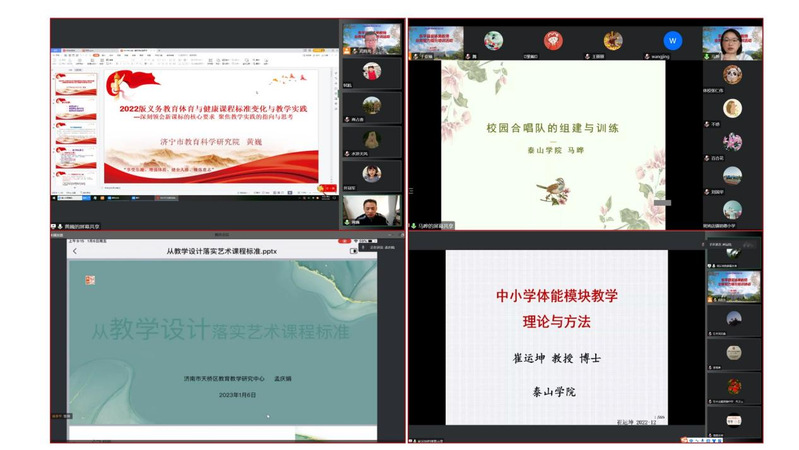Select video tile of man with glasses
The image size is (799, 450).
tap(371, 39)
